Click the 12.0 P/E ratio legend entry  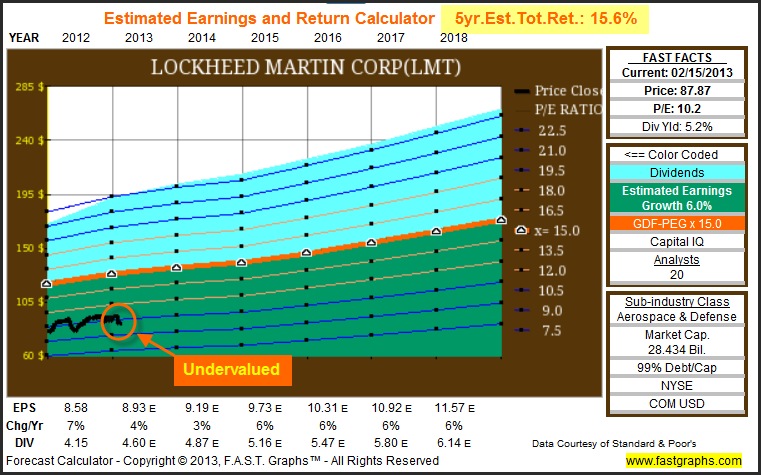(x=541, y=270)
